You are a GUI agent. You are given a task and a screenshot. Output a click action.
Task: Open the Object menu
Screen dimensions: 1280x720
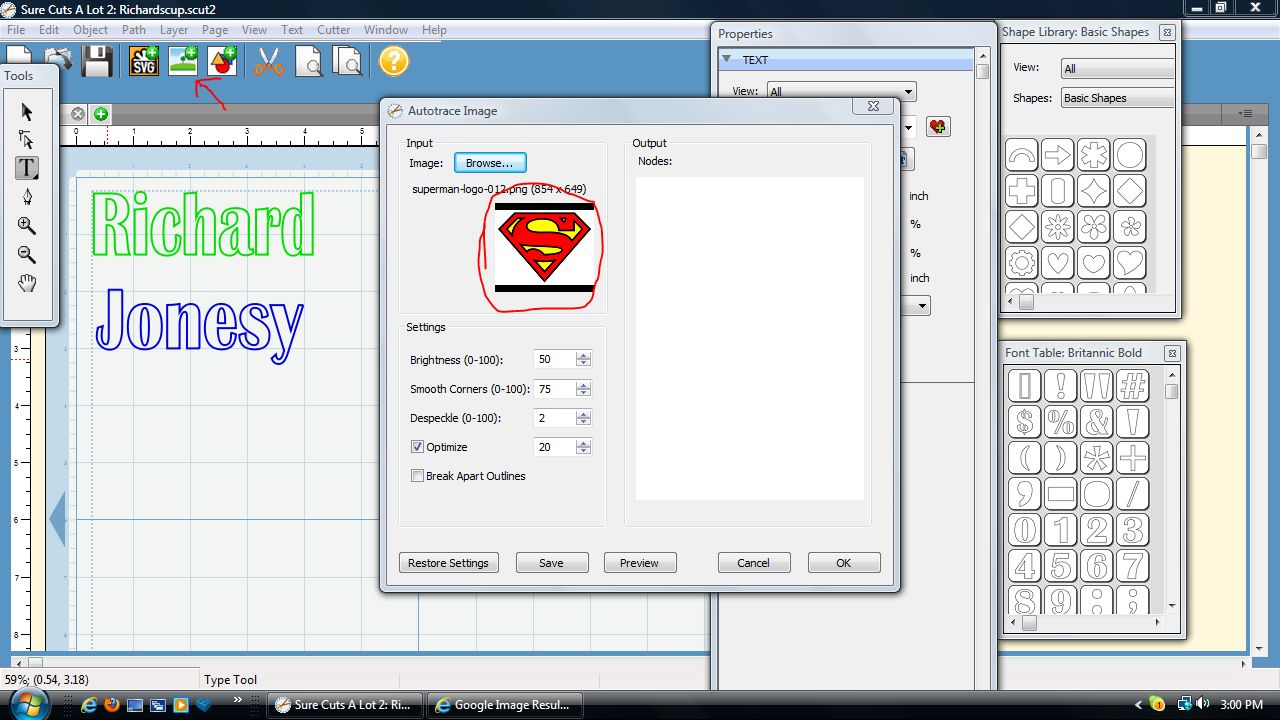tap(90, 30)
